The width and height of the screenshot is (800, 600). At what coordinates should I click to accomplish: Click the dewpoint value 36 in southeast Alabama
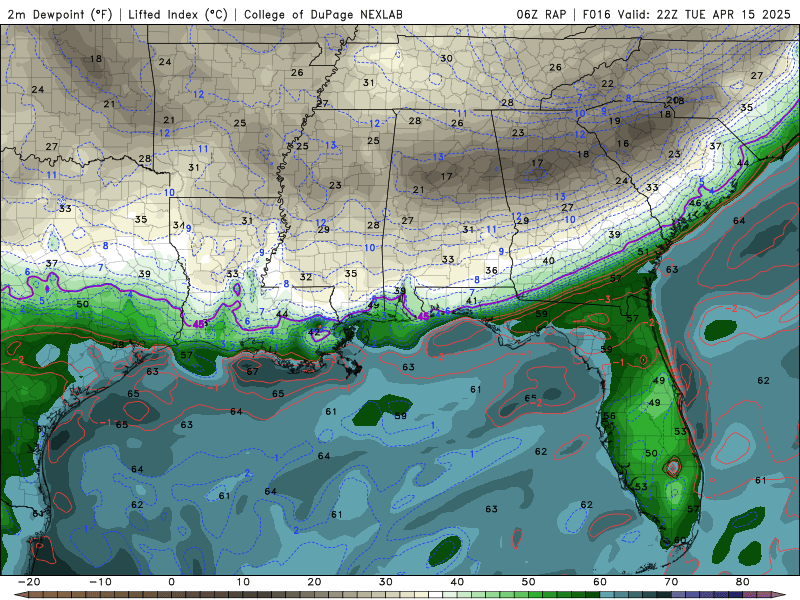491,270
